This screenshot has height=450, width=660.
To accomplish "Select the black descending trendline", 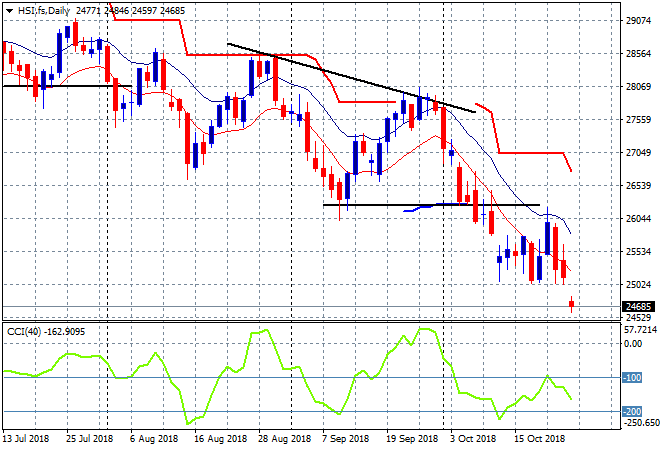I will (351, 78).
